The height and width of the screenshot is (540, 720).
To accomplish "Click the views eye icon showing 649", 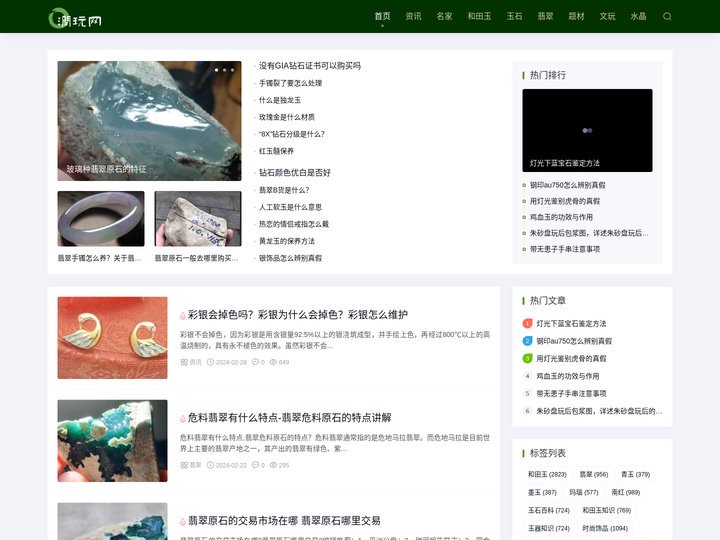I will tap(273, 362).
